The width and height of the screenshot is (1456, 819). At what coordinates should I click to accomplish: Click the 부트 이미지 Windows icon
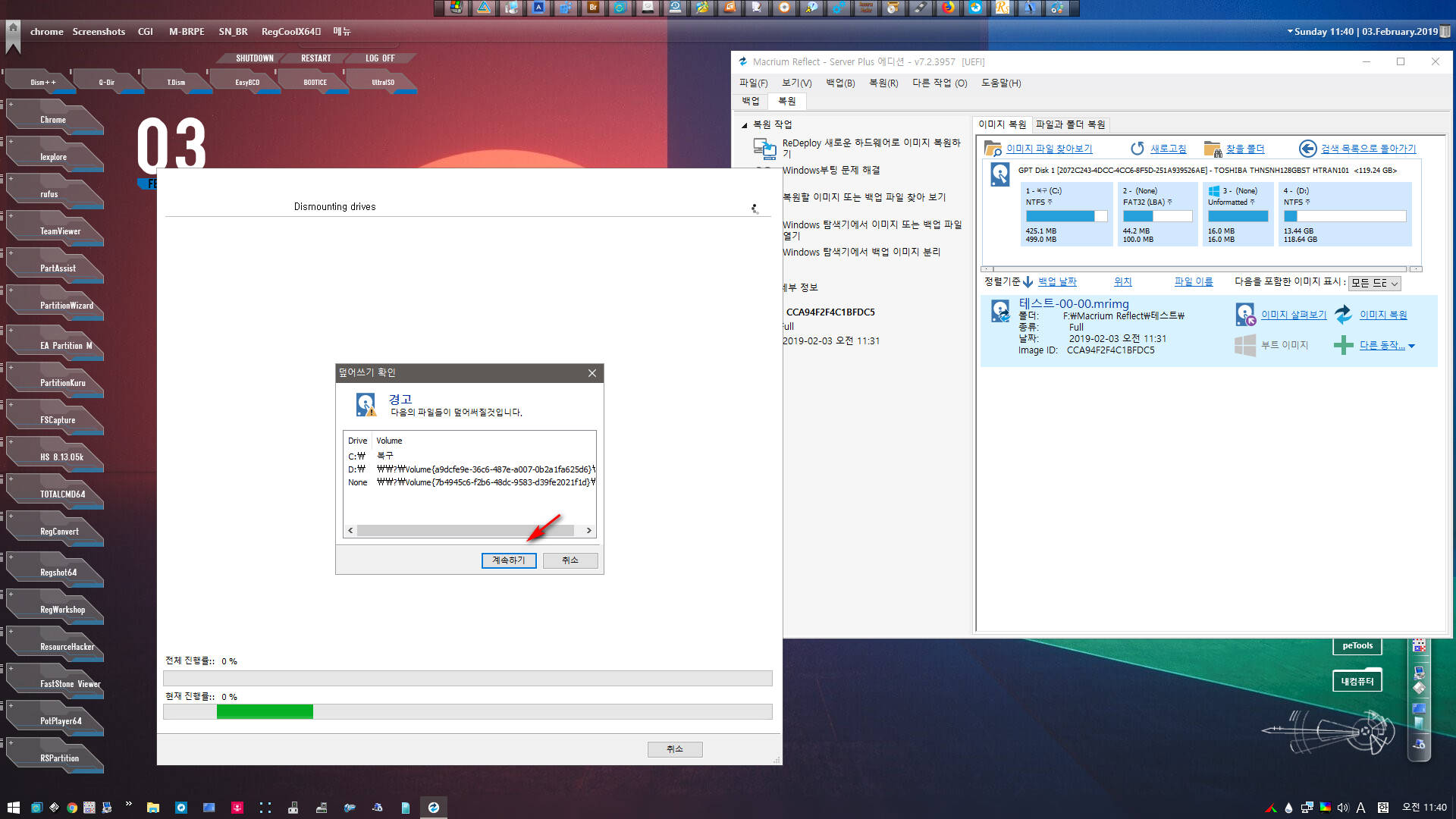(x=1245, y=345)
